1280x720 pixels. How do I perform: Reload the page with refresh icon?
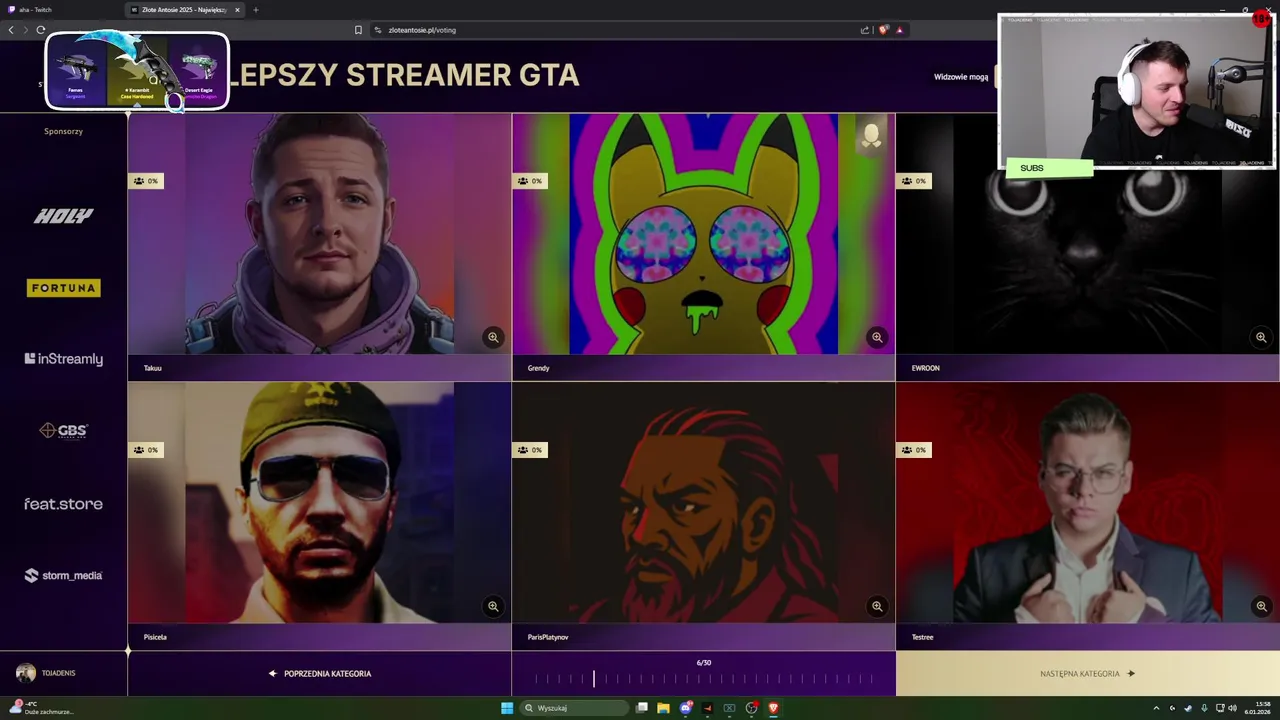coord(41,30)
